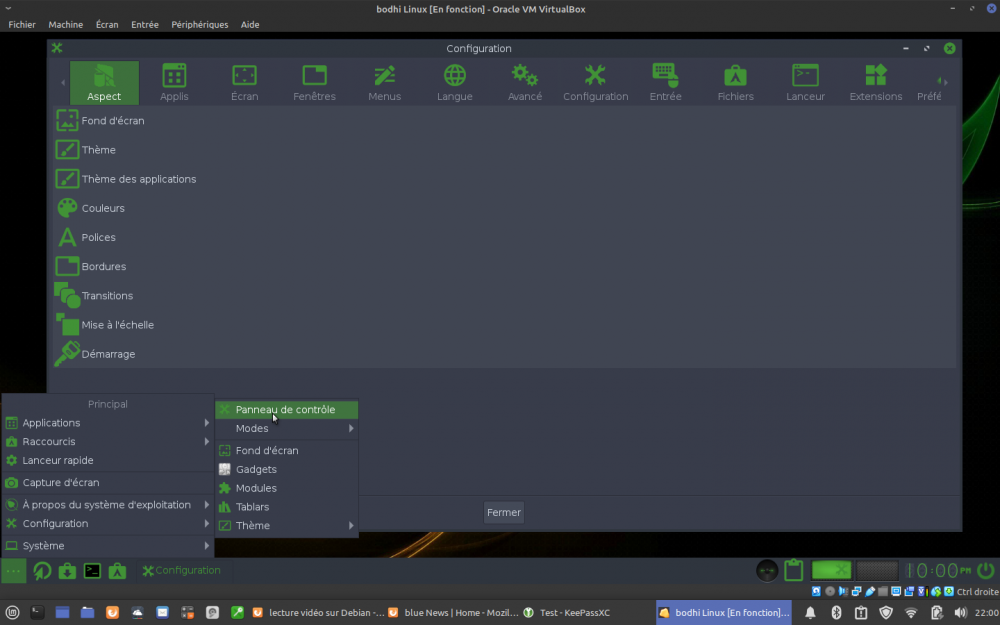Launch the terminal icon in Bodhi shelf
Image resolution: width=1000 pixels, height=625 pixels.
tap(92, 571)
